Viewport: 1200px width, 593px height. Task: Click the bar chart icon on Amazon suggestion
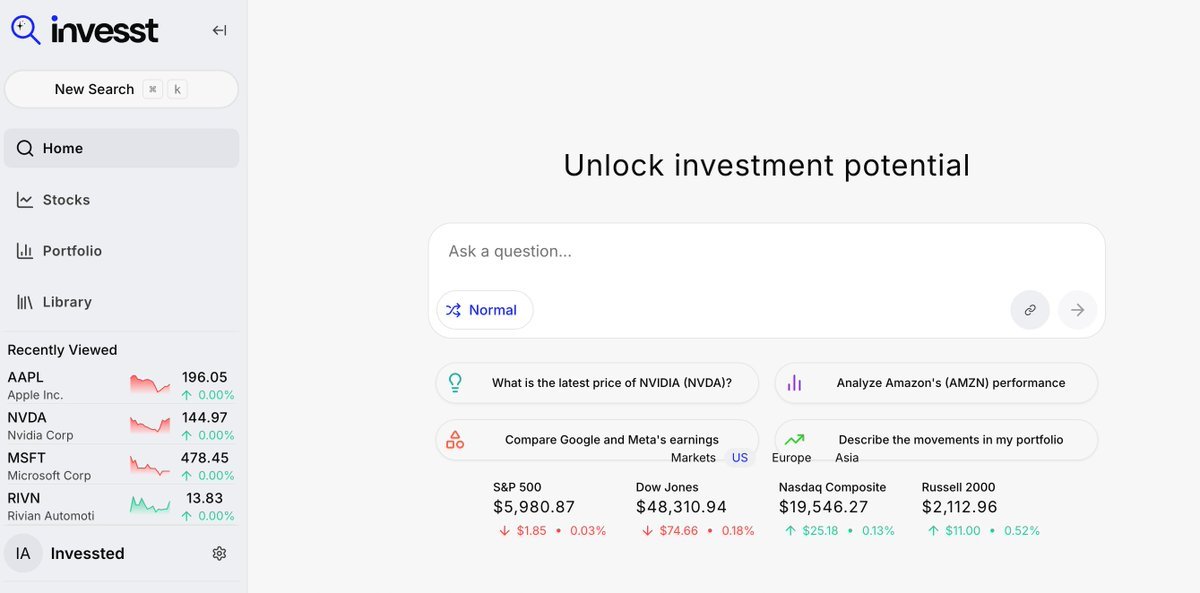click(794, 383)
